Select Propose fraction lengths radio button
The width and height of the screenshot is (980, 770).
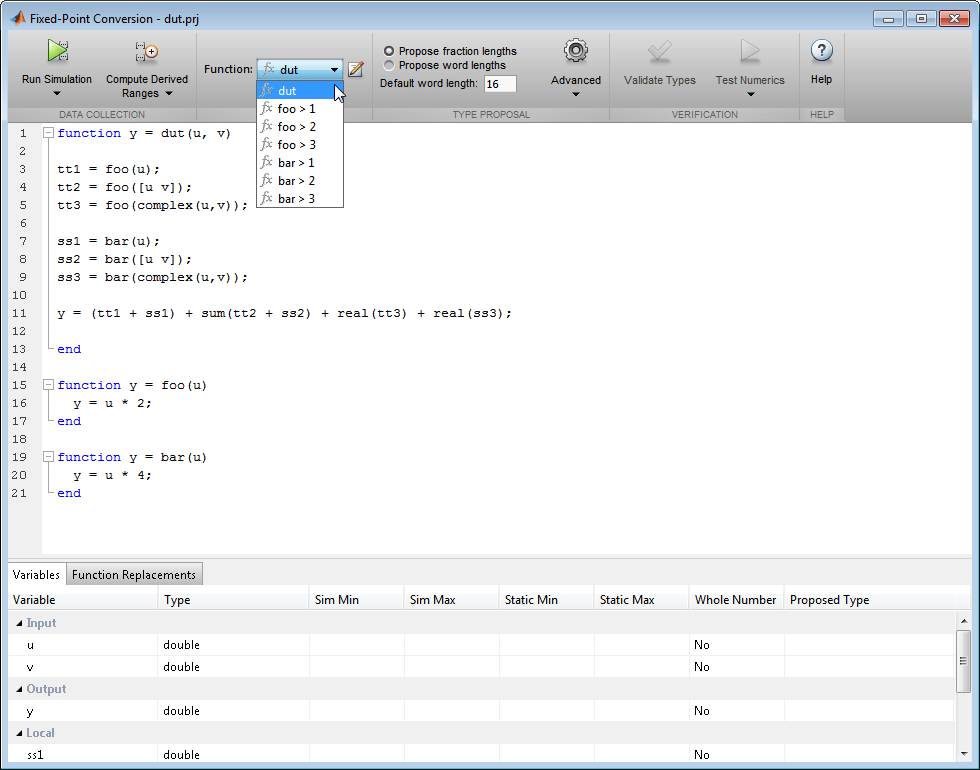(x=389, y=51)
